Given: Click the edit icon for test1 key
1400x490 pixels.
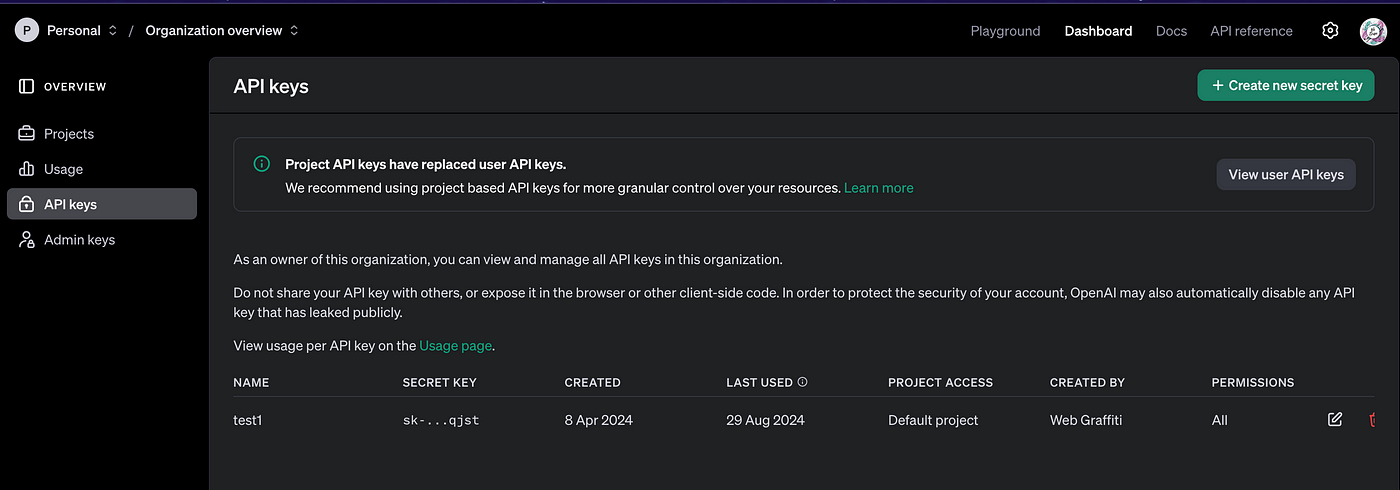Looking at the screenshot, I should pos(1335,420).
